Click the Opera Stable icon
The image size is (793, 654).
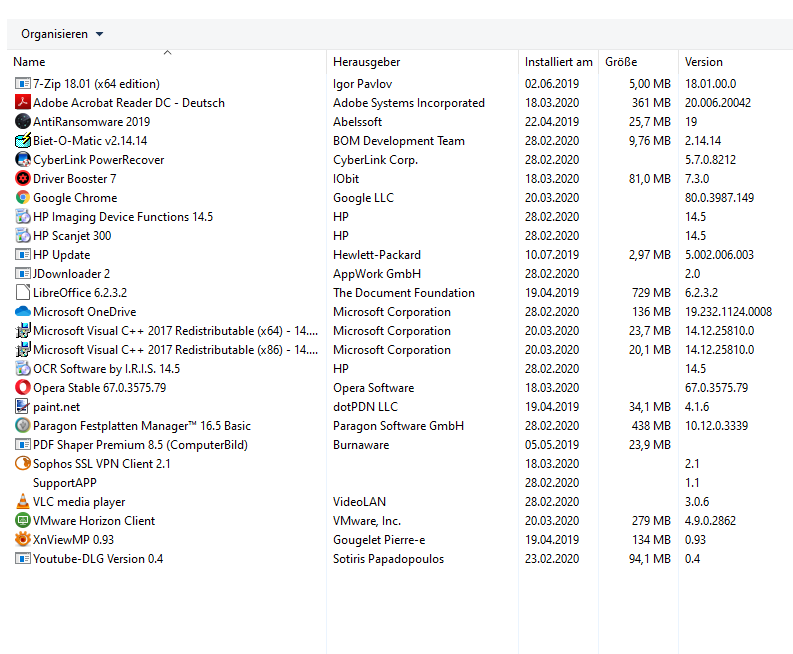[23, 388]
